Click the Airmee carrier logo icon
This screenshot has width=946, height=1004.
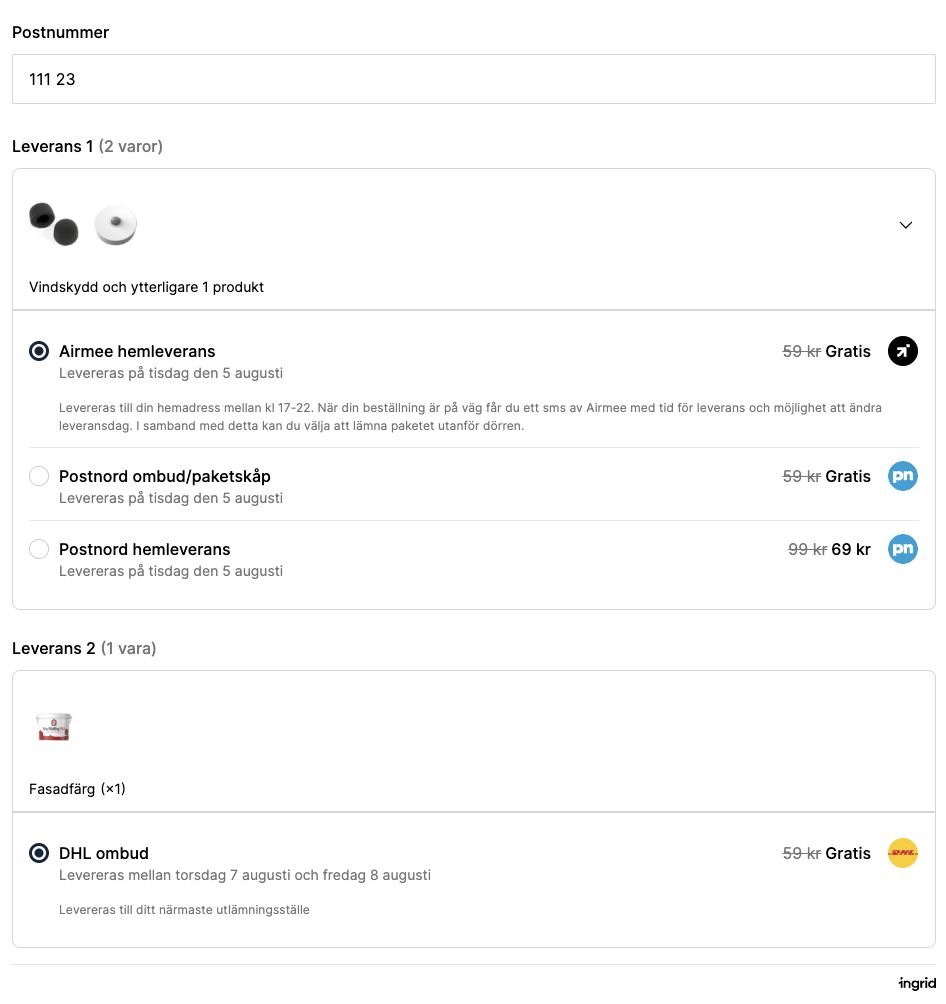click(902, 351)
